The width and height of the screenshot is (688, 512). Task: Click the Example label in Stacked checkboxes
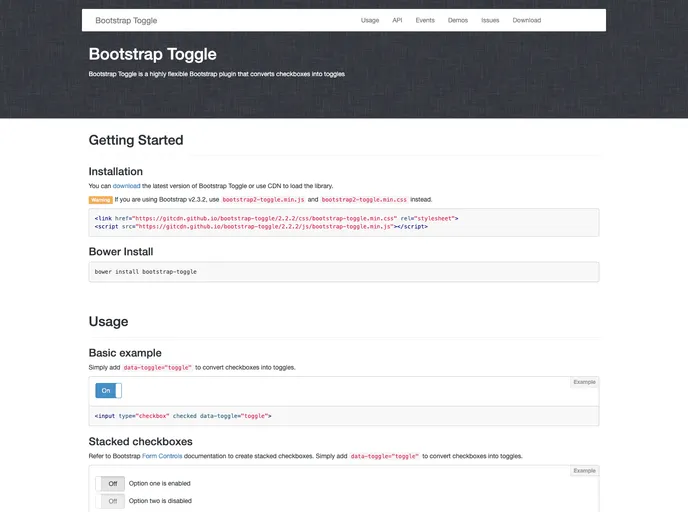[584, 471]
